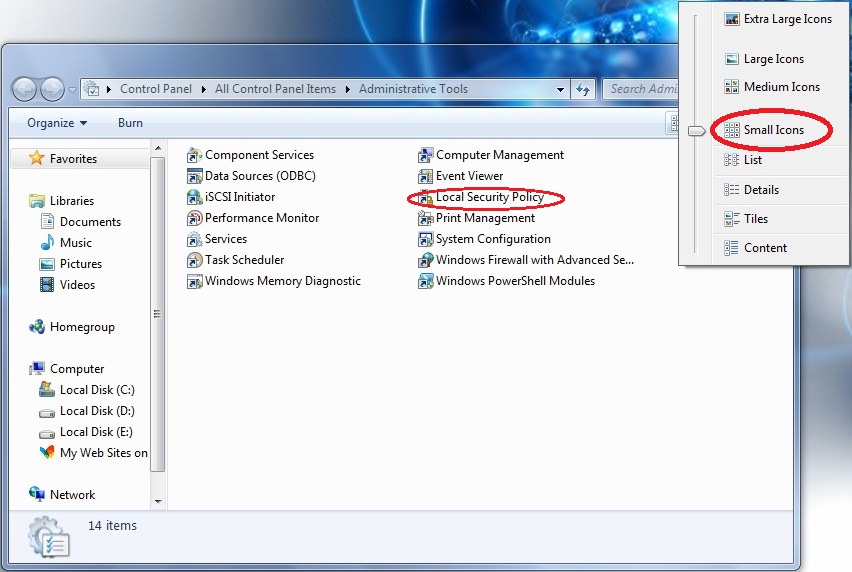The image size is (852, 572).
Task: Open the Component Services shortcut icon
Action: click(x=194, y=156)
